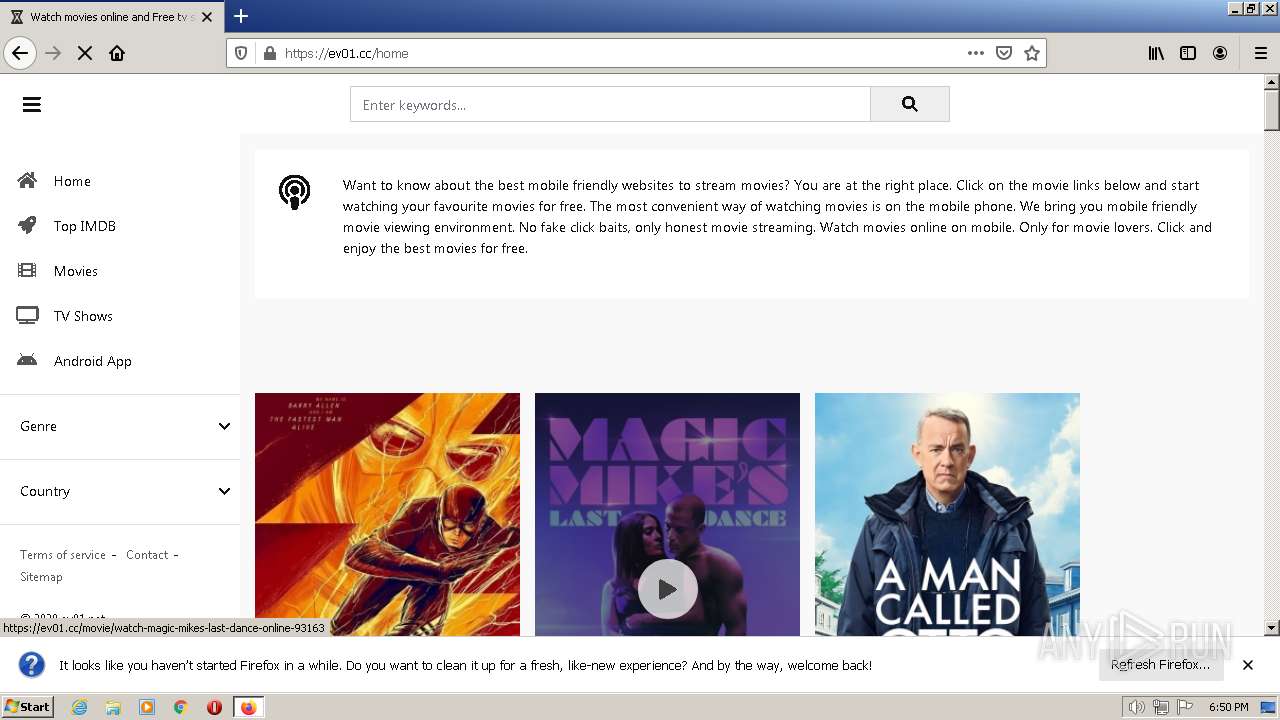Toggle Firefox sidebar view icon
Viewport: 1280px width, 720px height.
coord(1188,53)
